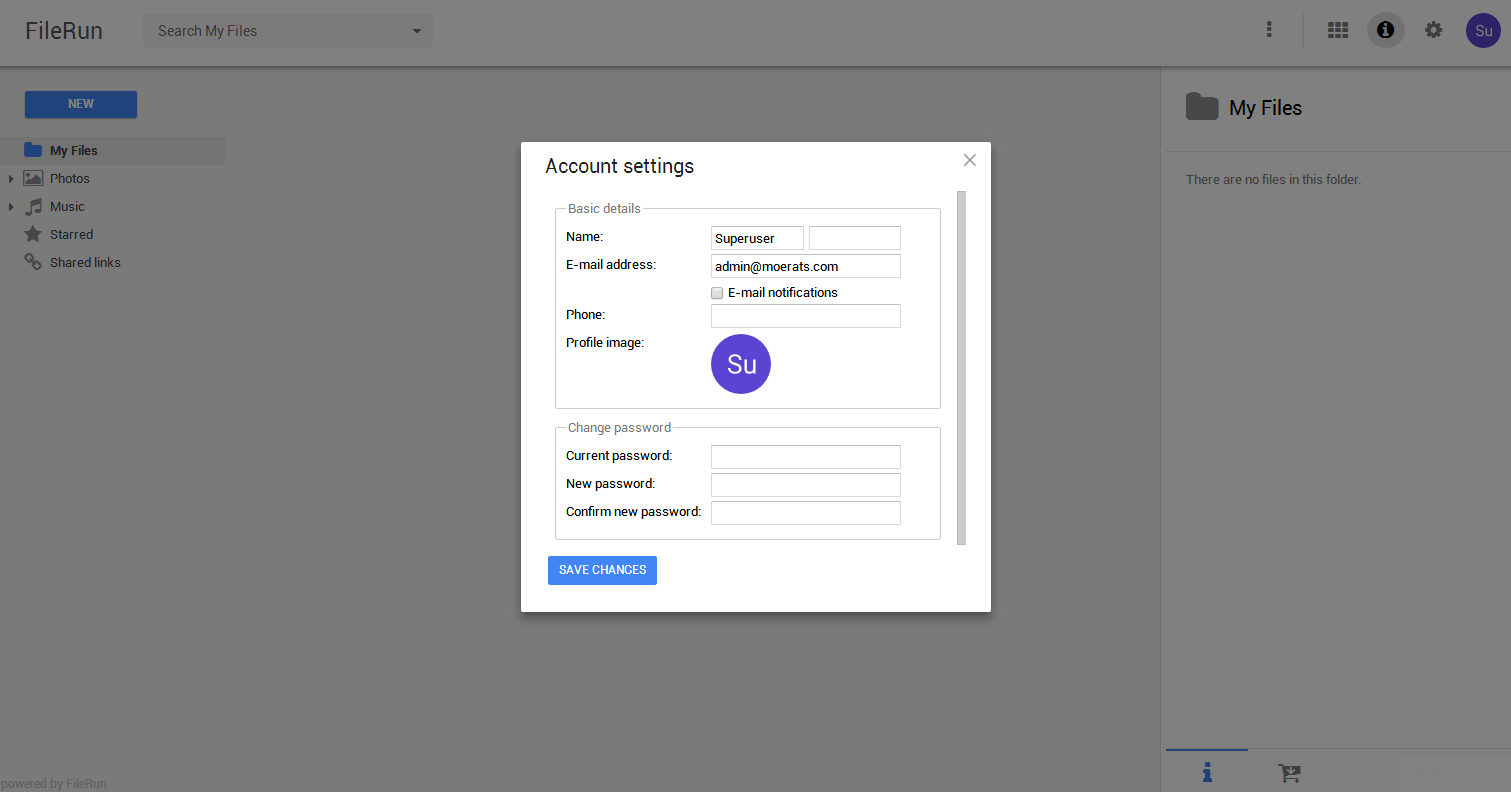1511x792 pixels.
Task: Click the blue NEW button
Action: [81, 104]
